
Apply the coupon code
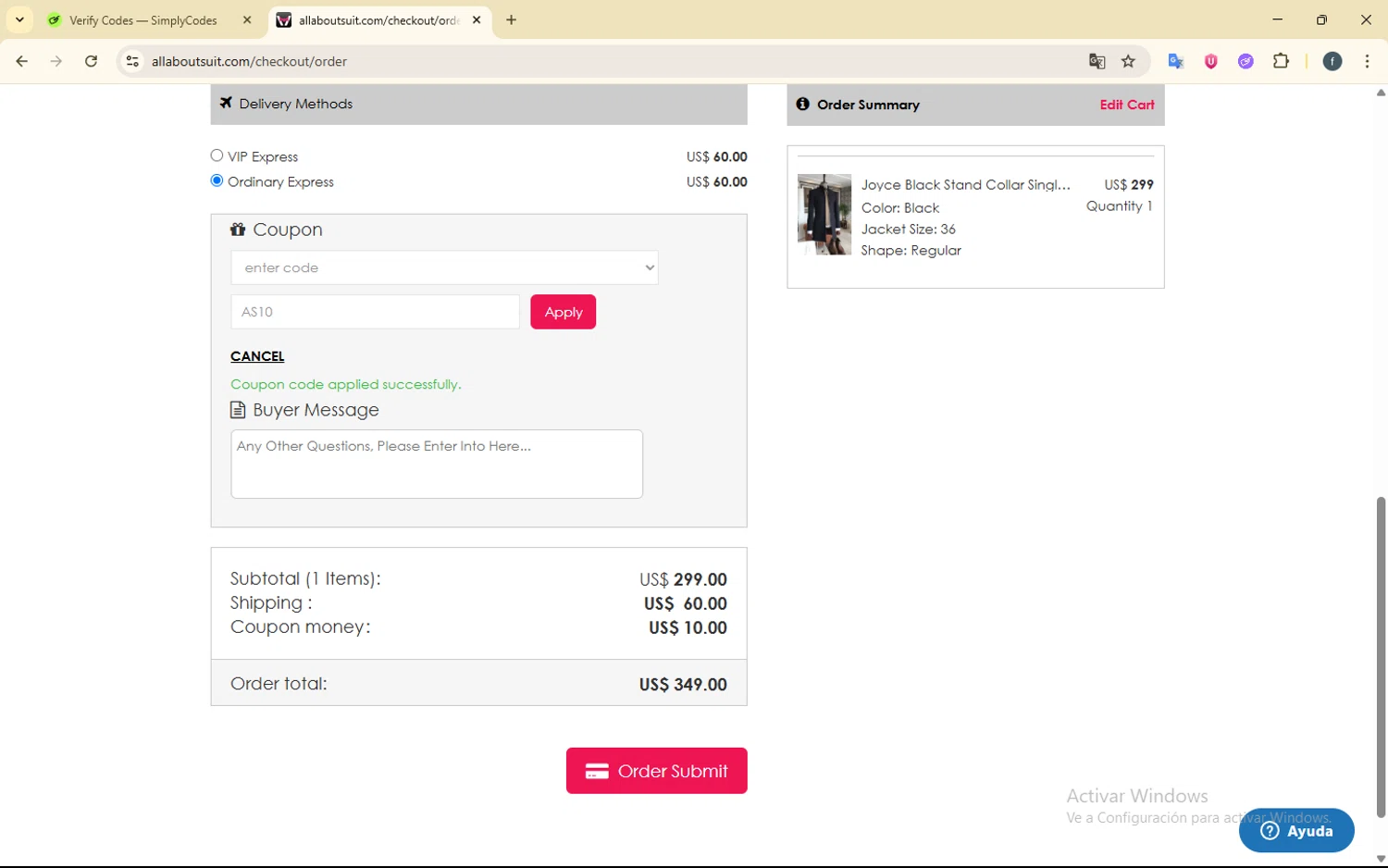click(x=563, y=312)
